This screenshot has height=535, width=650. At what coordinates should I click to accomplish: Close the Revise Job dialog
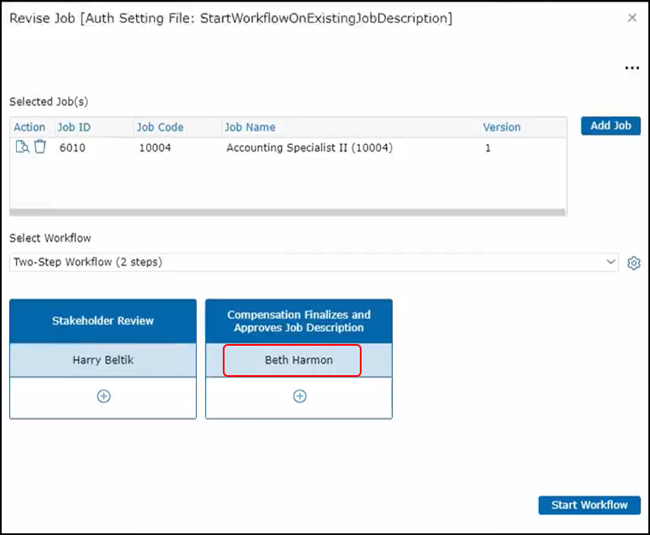click(632, 18)
